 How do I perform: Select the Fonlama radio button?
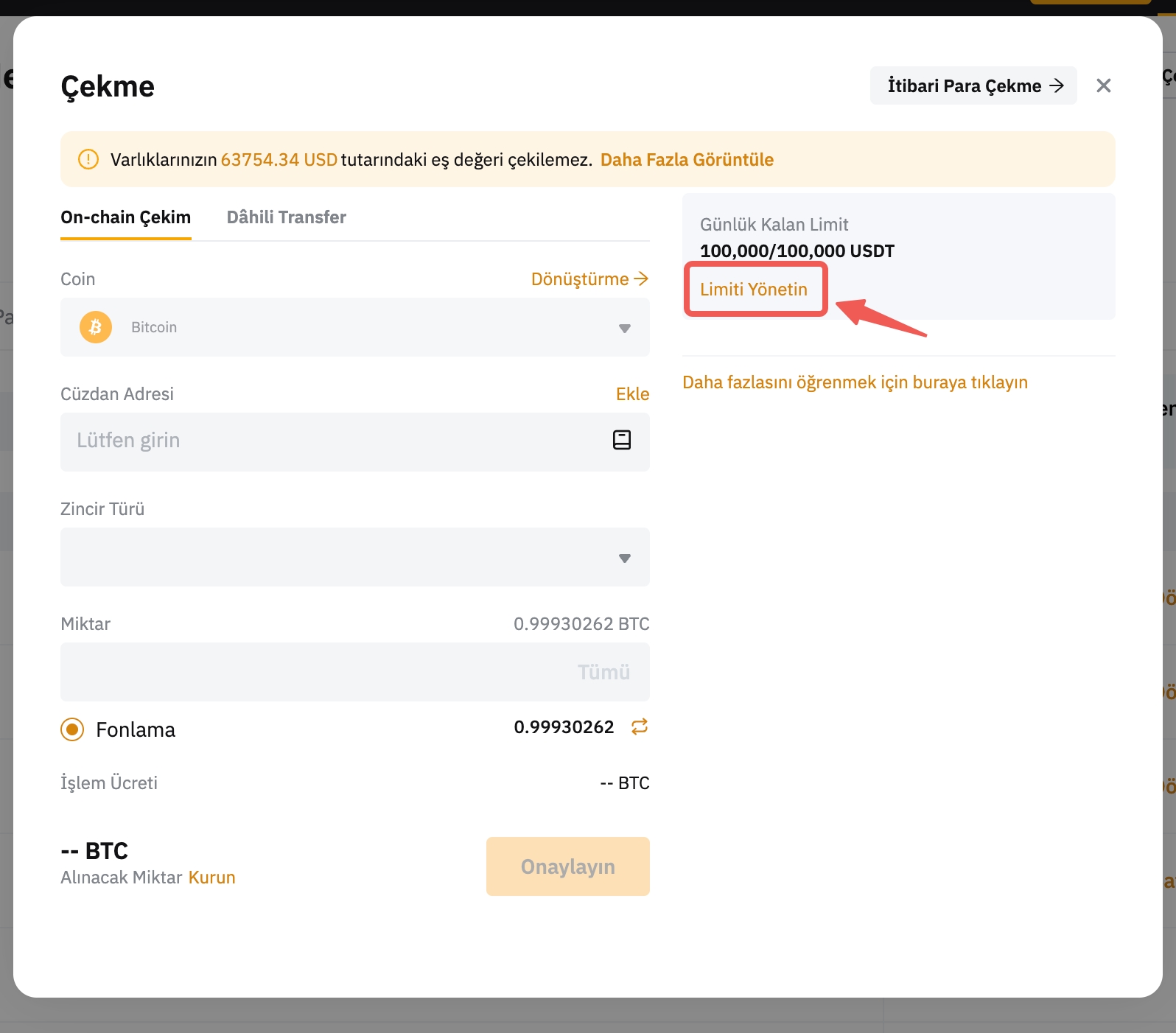(x=72, y=729)
